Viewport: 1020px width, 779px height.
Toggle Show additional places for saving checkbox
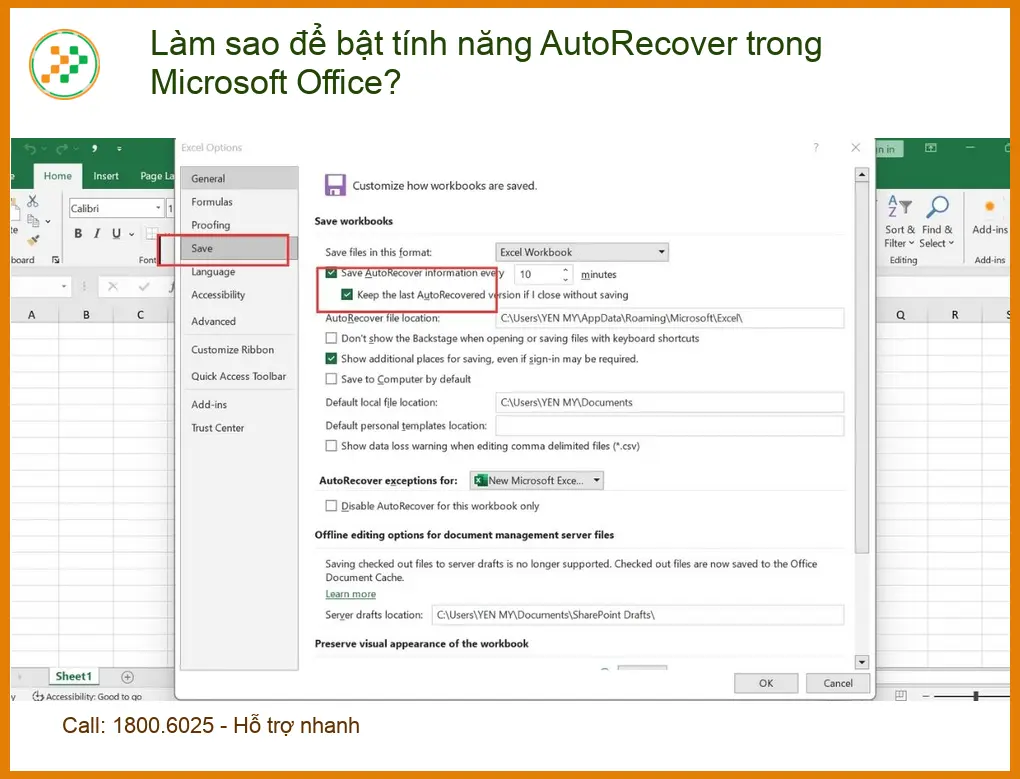(x=331, y=358)
